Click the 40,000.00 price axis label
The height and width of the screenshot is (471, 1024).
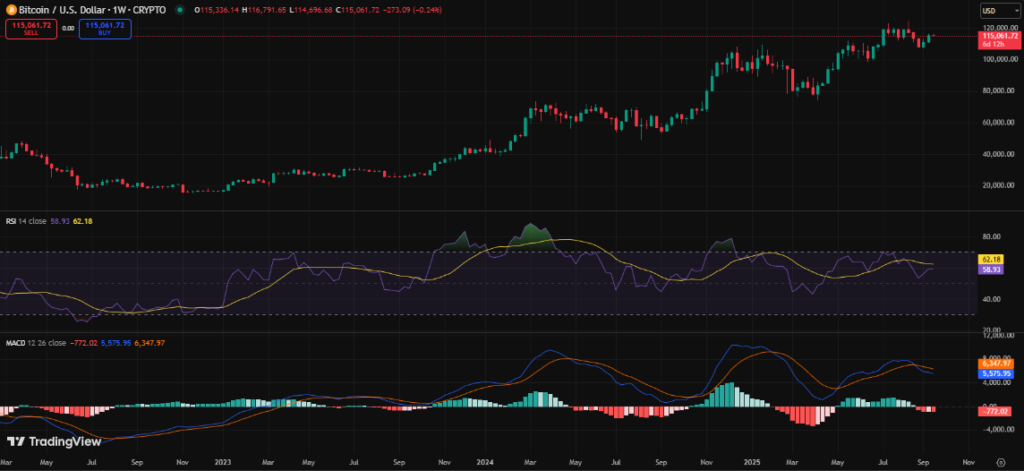pos(999,154)
